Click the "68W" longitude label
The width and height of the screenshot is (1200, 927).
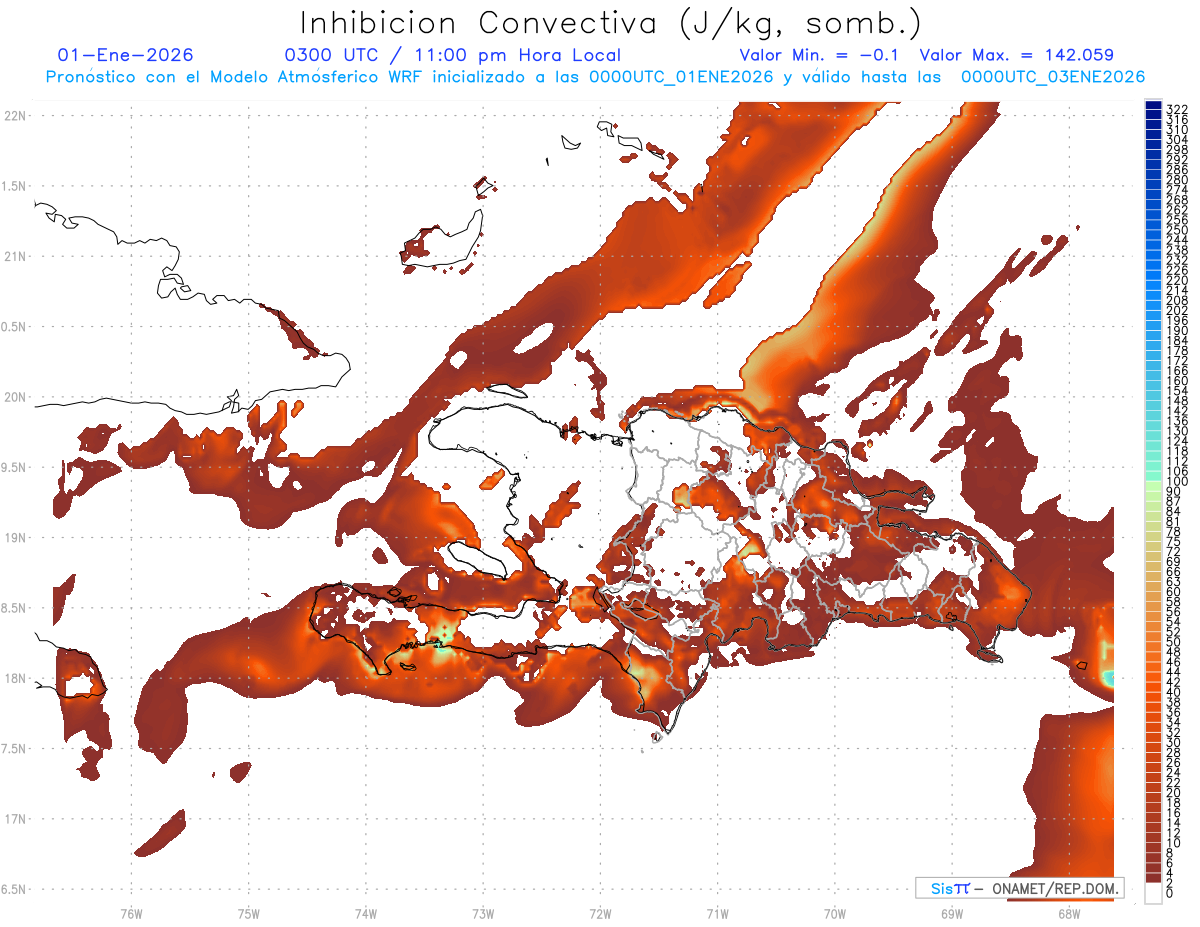pos(1069,913)
